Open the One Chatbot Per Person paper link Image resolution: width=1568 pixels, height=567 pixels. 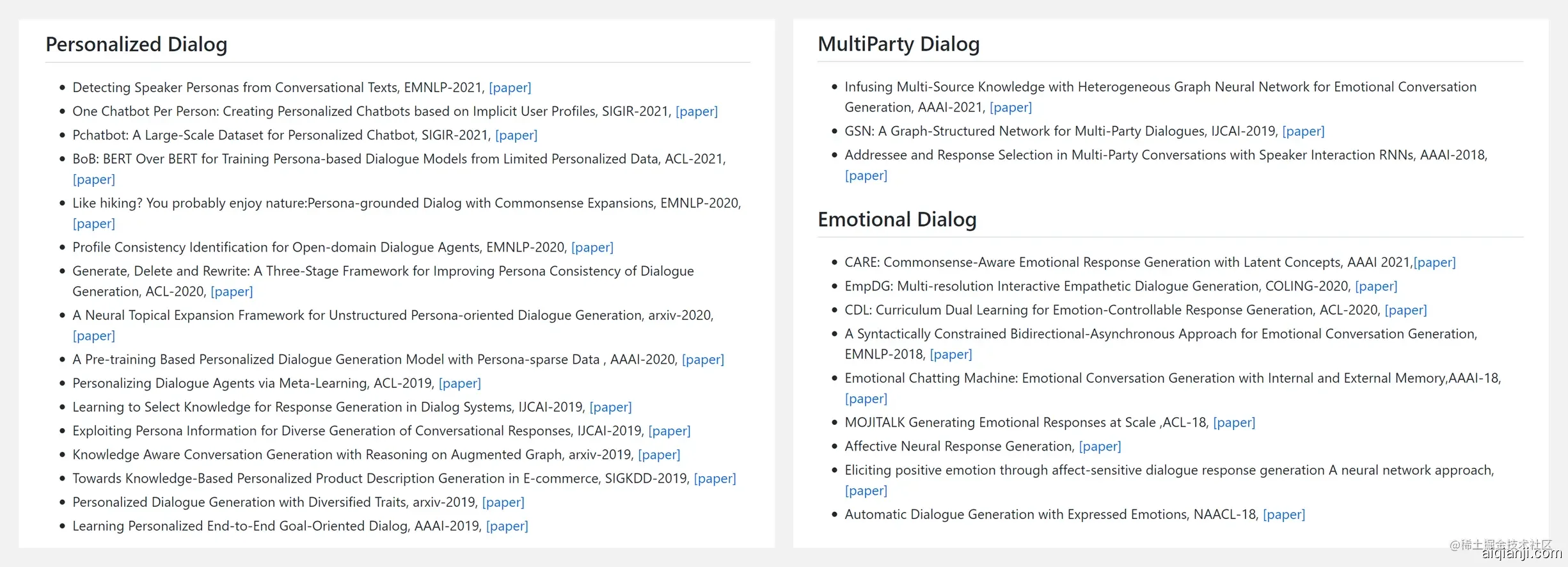(697, 111)
